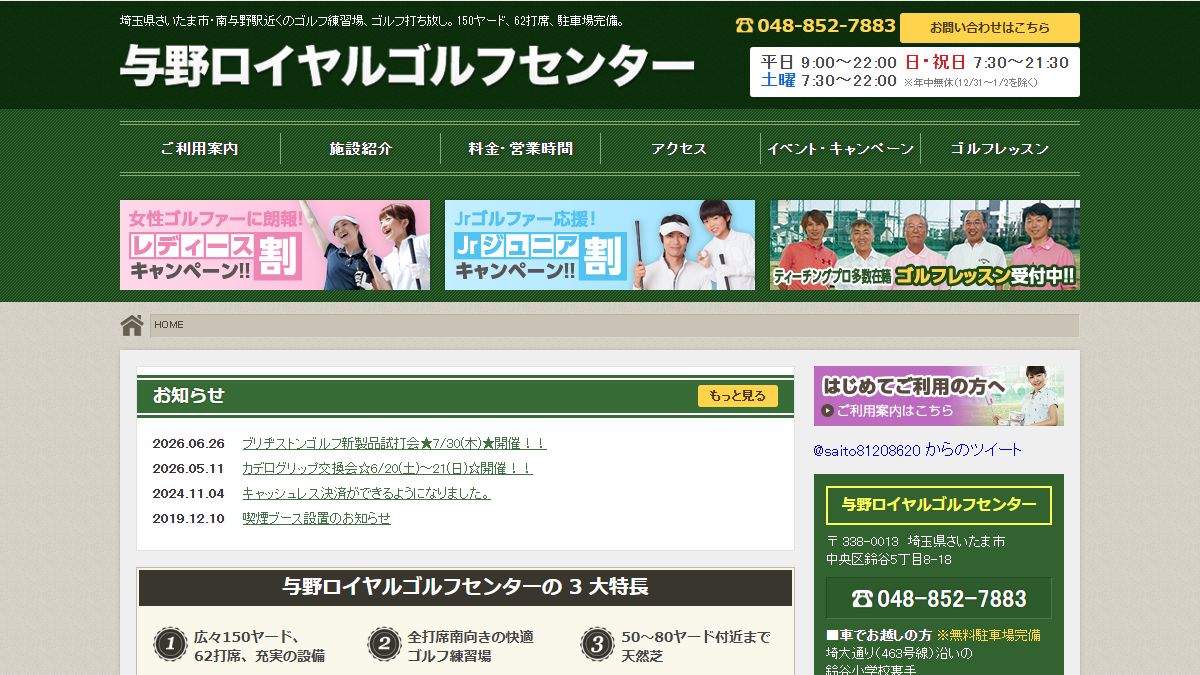1200x675 pixels.
Task: Click the 〒338-0013 address text
Action: 916,550
